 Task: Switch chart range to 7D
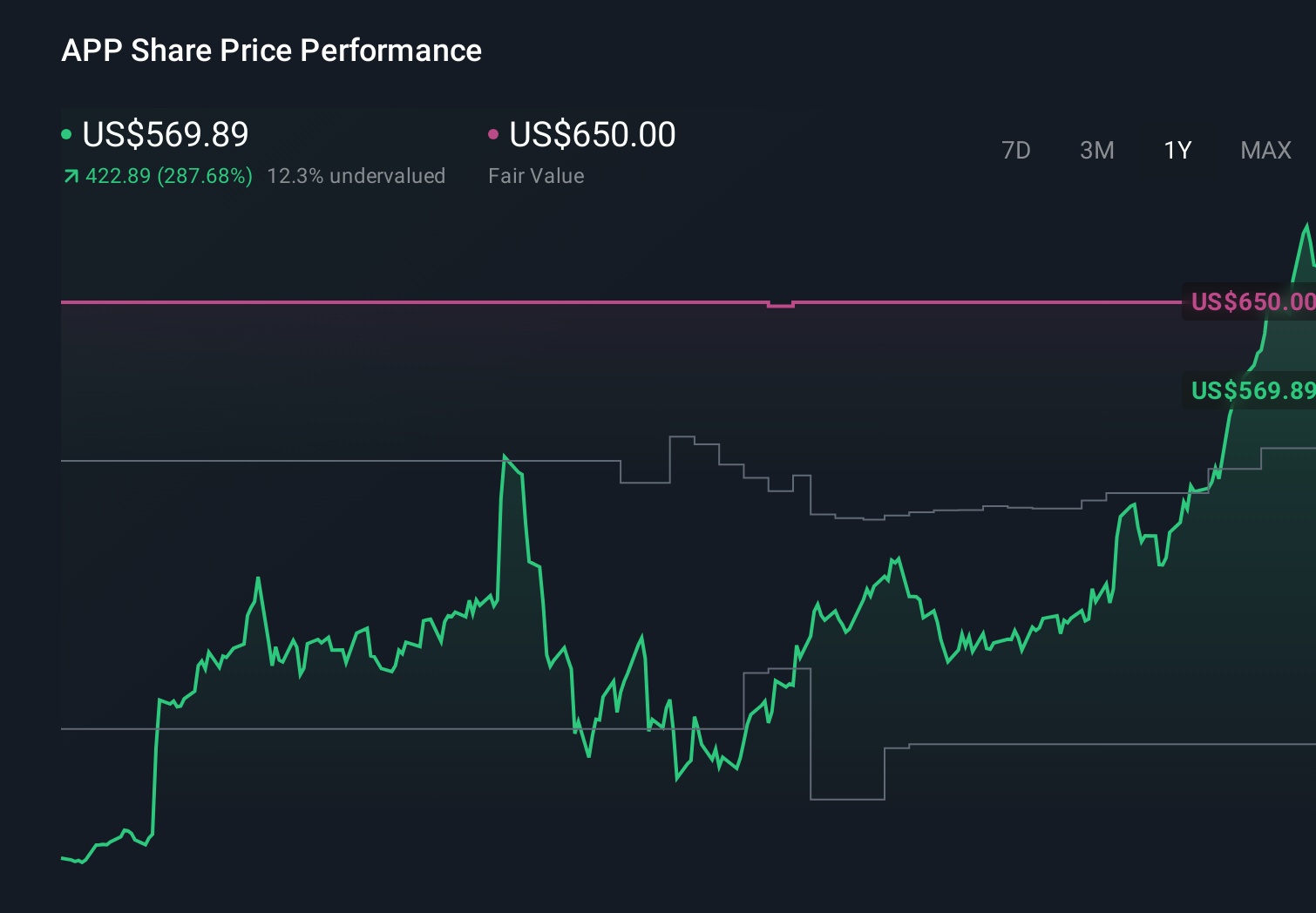pyautogui.click(x=1015, y=151)
